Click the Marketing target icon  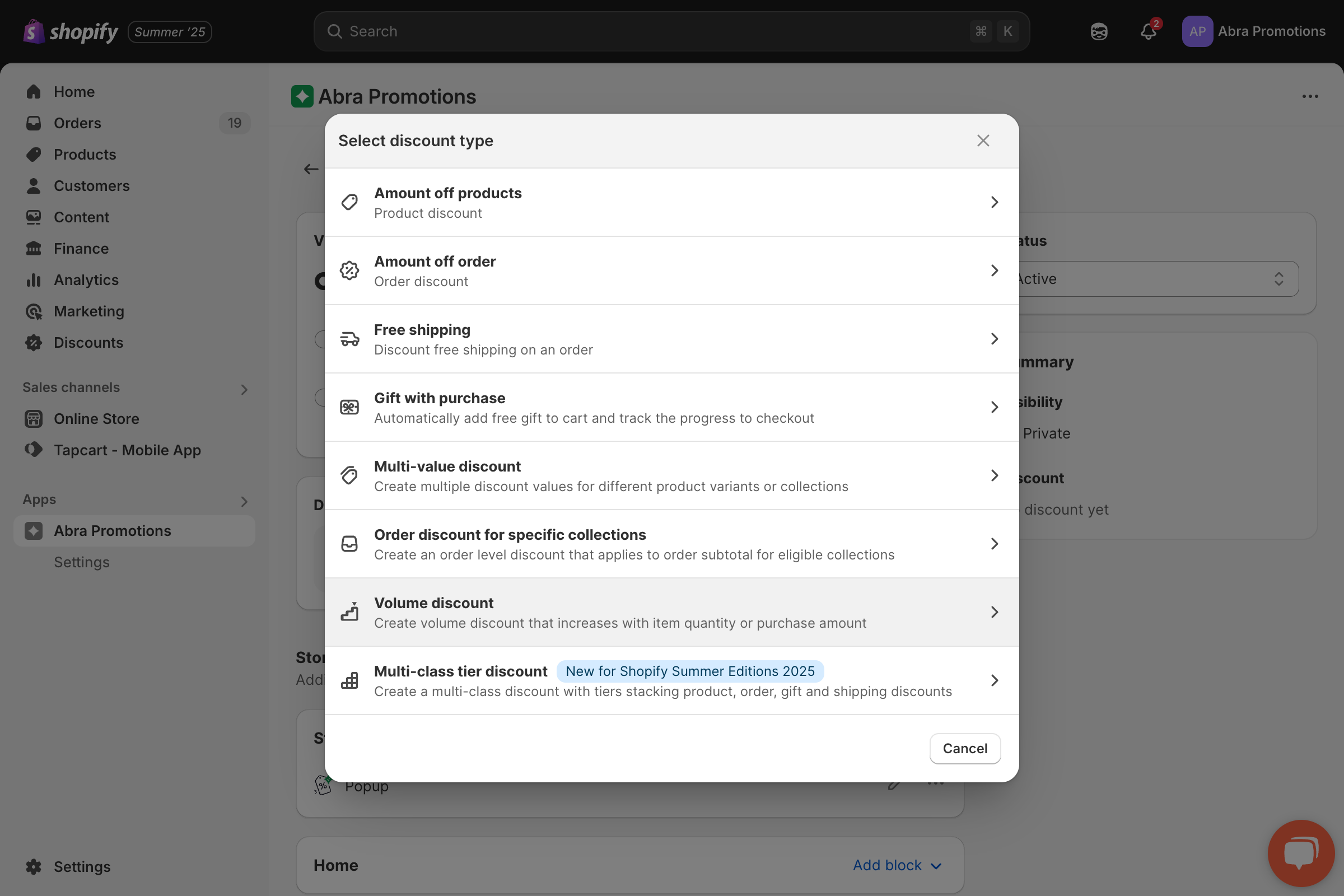[x=34, y=311]
